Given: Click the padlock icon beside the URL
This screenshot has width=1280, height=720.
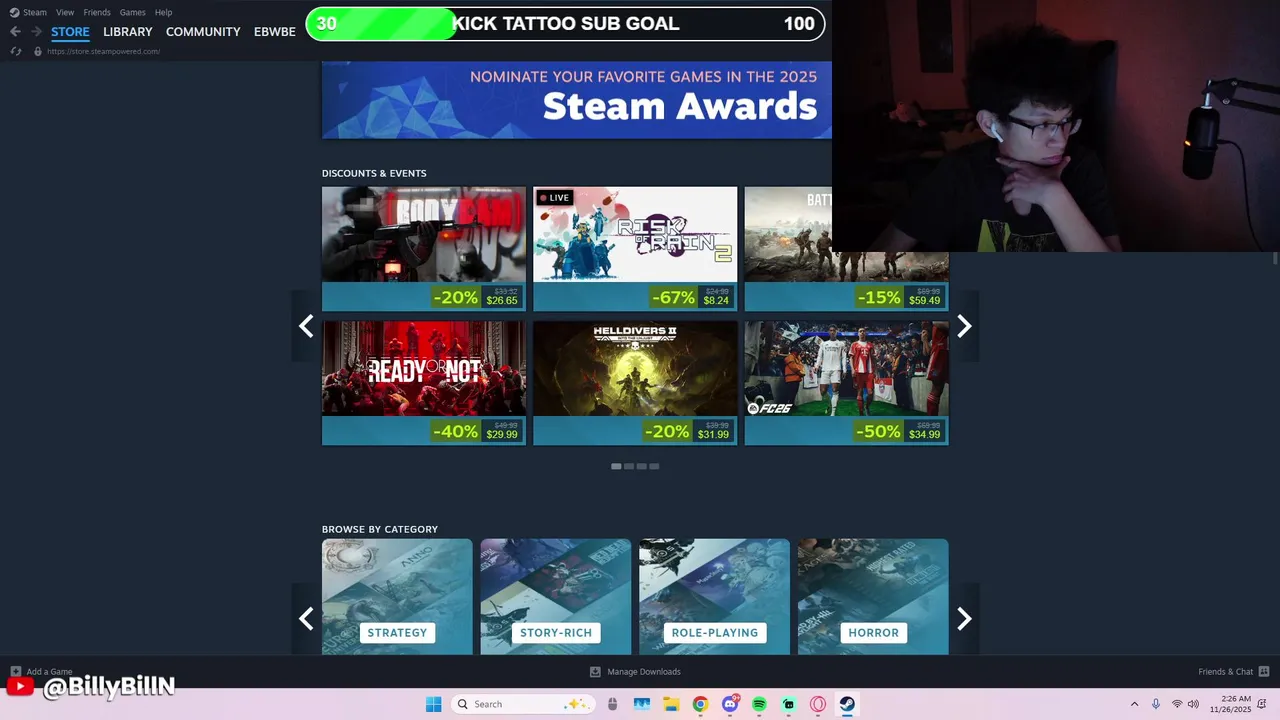Looking at the screenshot, I should click(x=38, y=51).
